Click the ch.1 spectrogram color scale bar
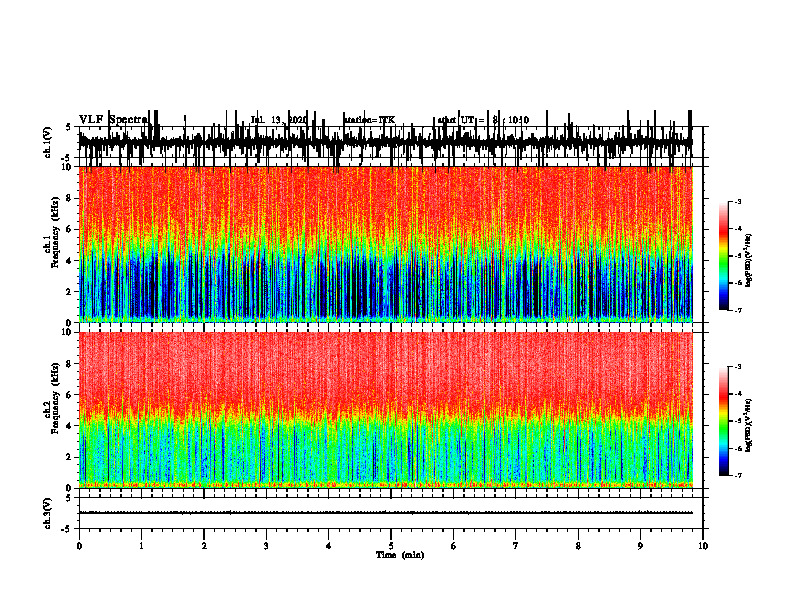 (x=724, y=256)
